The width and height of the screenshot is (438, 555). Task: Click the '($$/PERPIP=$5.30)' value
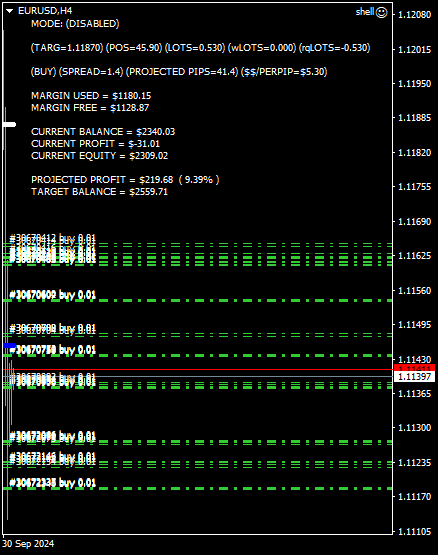pos(284,72)
